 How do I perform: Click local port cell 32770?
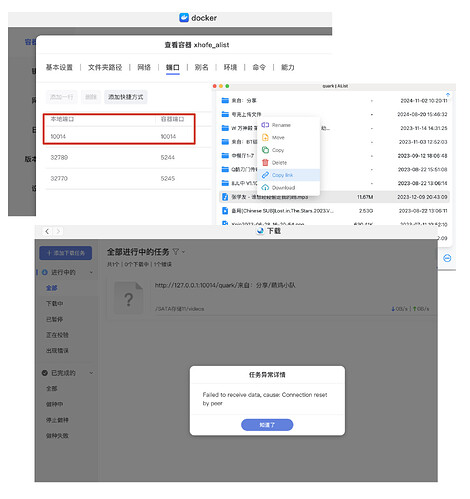click(59, 178)
